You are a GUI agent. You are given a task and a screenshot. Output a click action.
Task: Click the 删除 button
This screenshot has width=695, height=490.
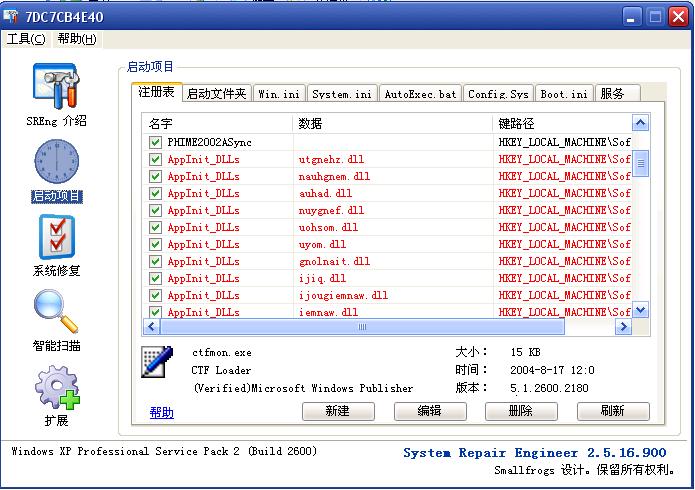click(x=521, y=411)
